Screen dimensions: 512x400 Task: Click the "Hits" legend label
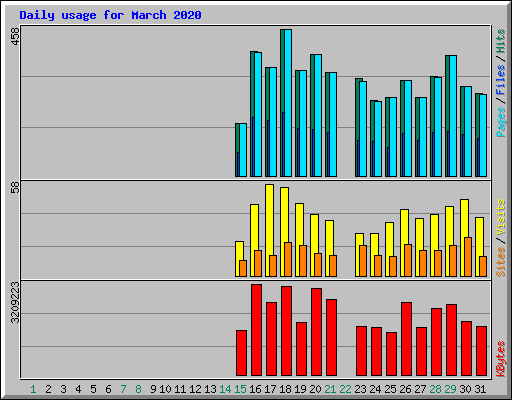tap(501, 41)
